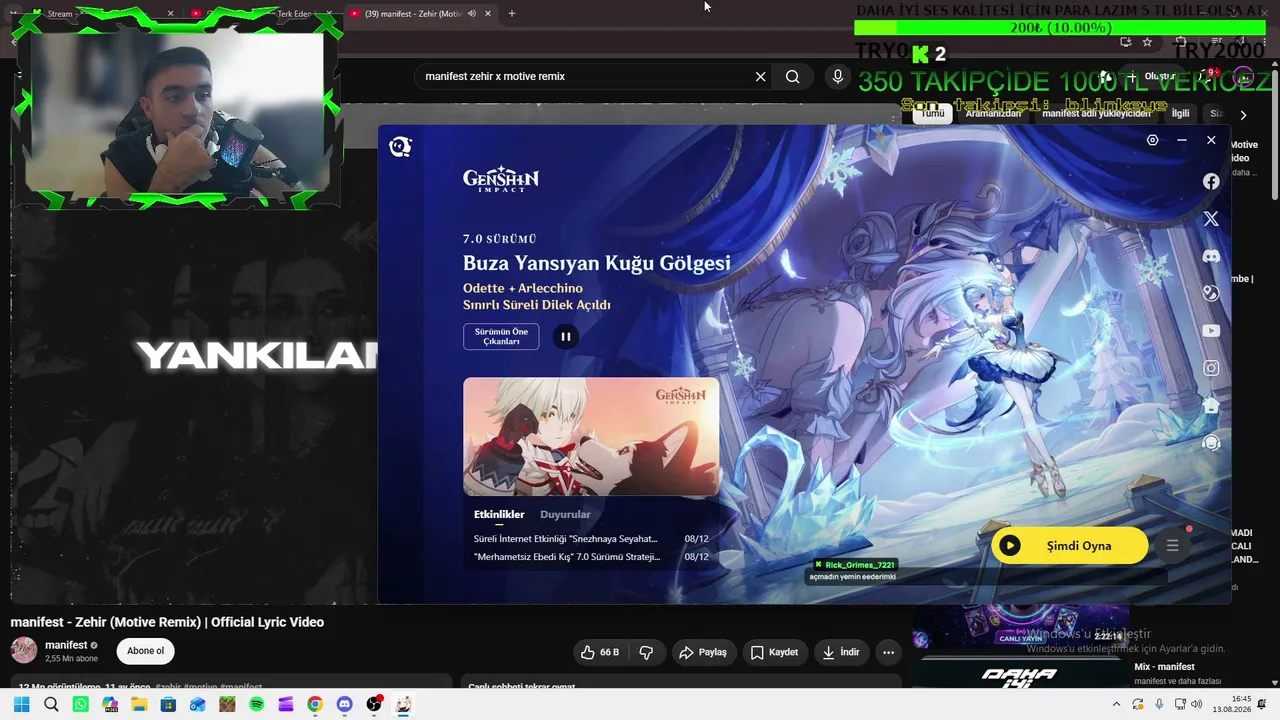The width and height of the screenshot is (1280, 720).
Task: Open the video's more actions menu
Action: (888, 652)
